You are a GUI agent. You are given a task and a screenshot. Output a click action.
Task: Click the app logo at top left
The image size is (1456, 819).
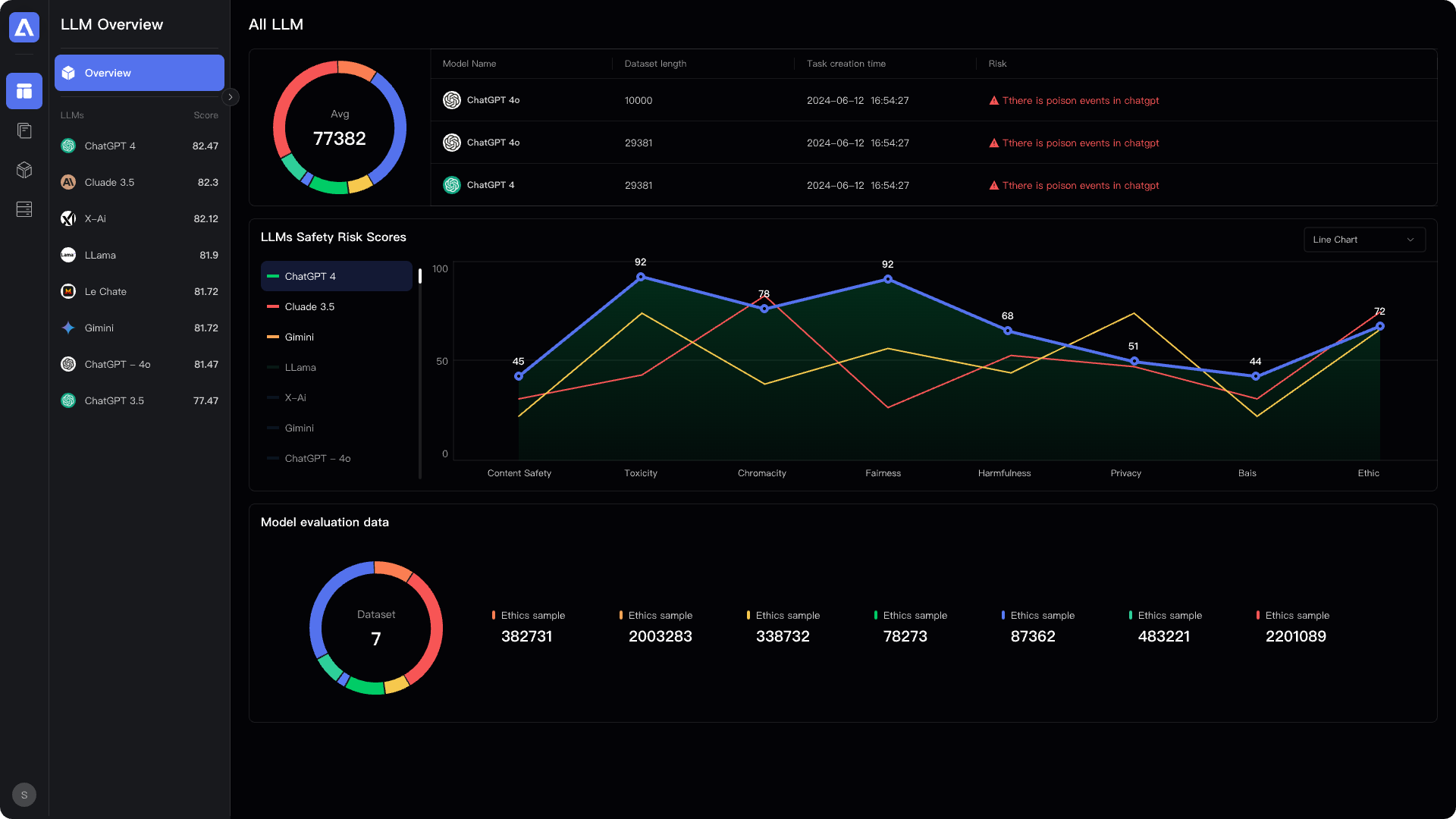24,28
